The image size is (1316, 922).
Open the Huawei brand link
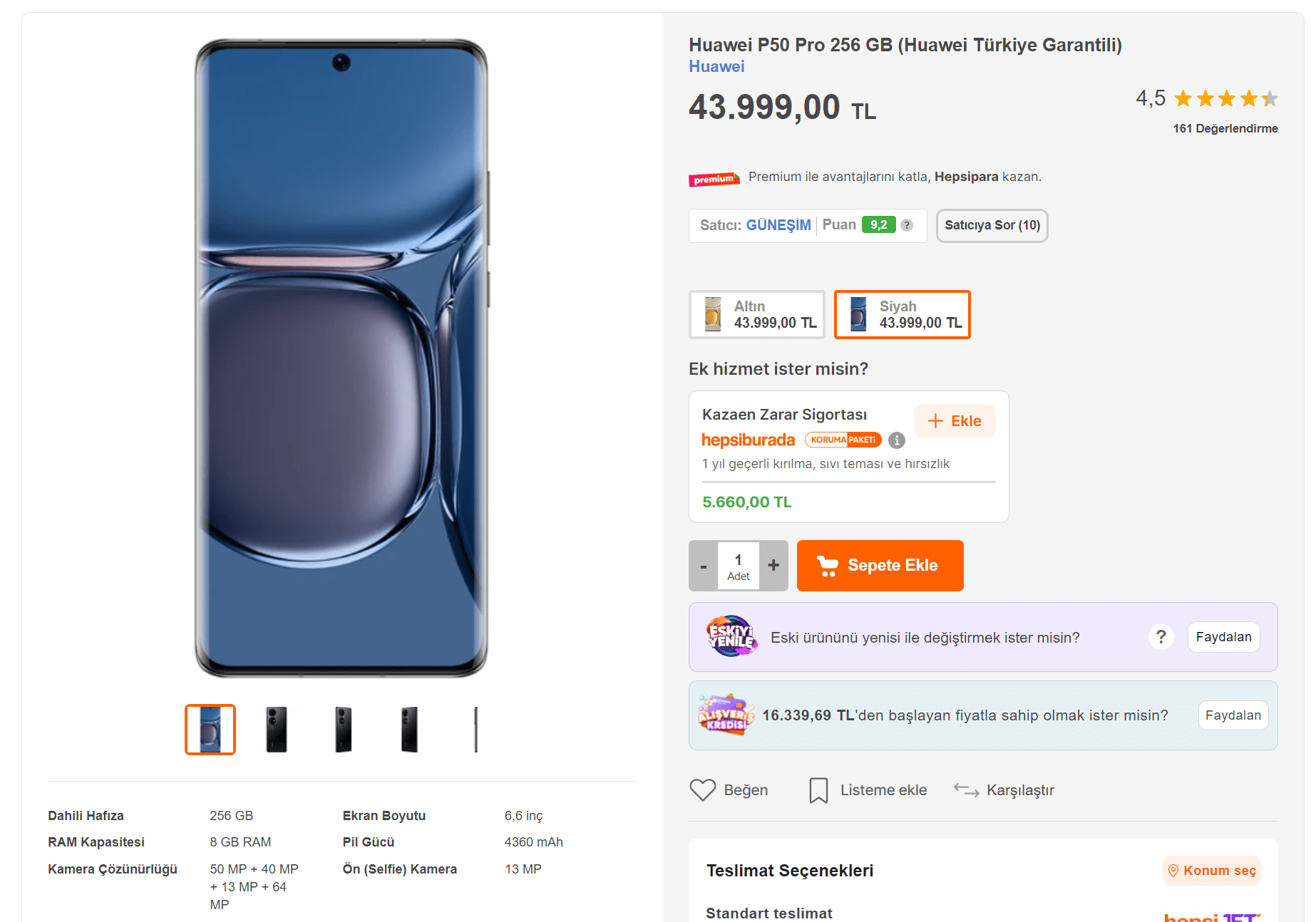[716, 66]
